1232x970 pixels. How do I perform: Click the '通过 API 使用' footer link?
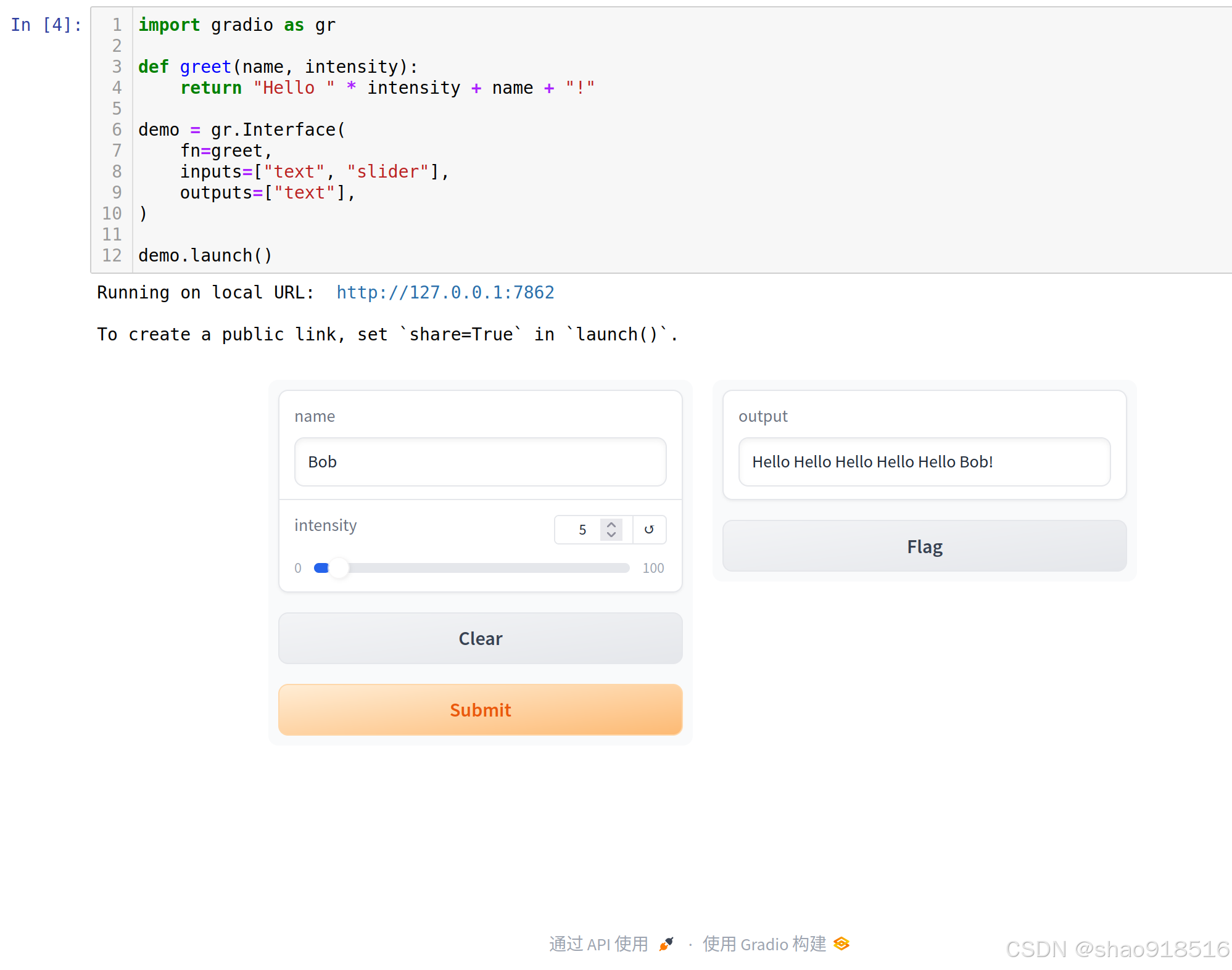point(598,944)
